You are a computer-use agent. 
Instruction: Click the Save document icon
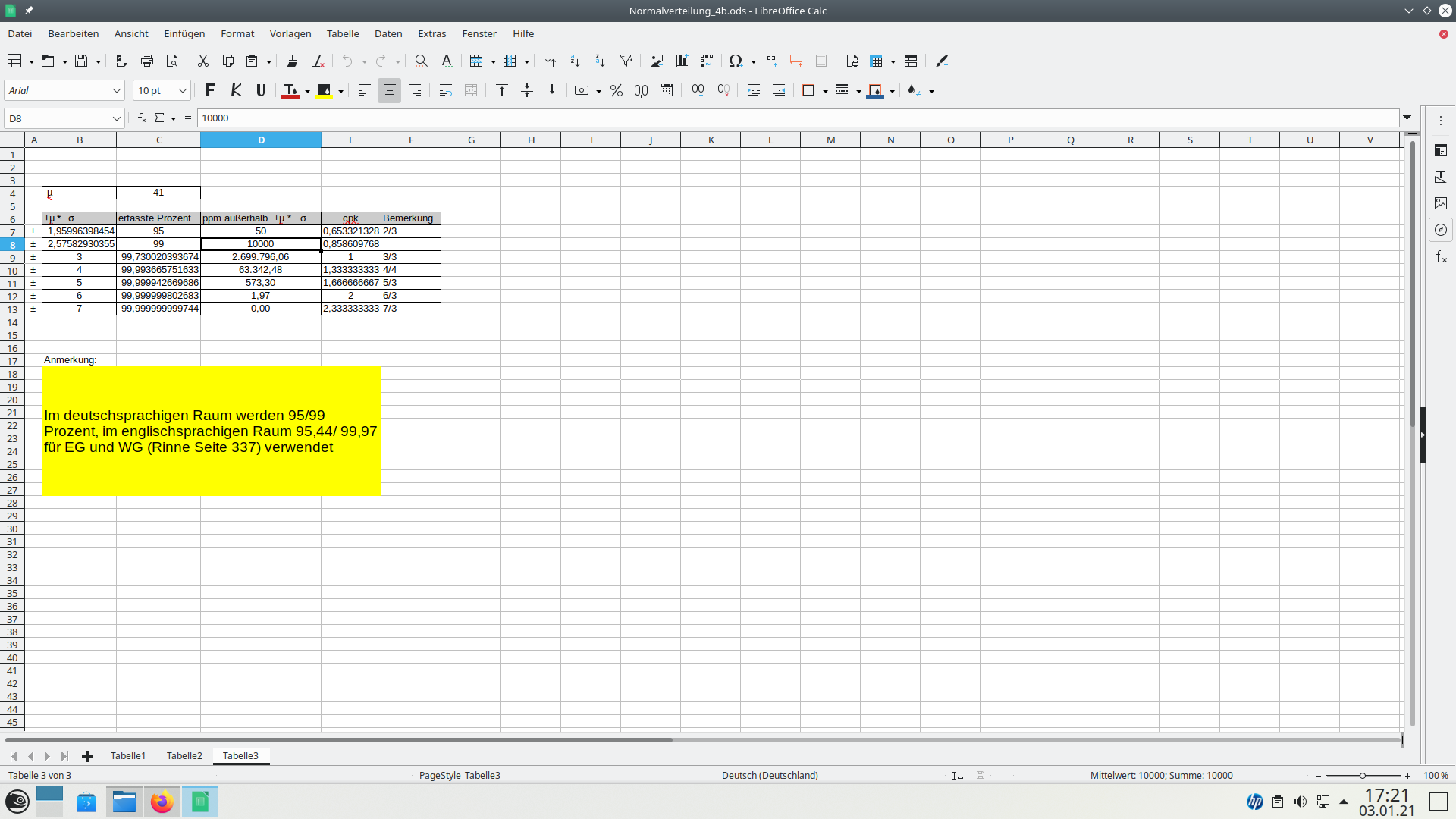coord(81,61)
